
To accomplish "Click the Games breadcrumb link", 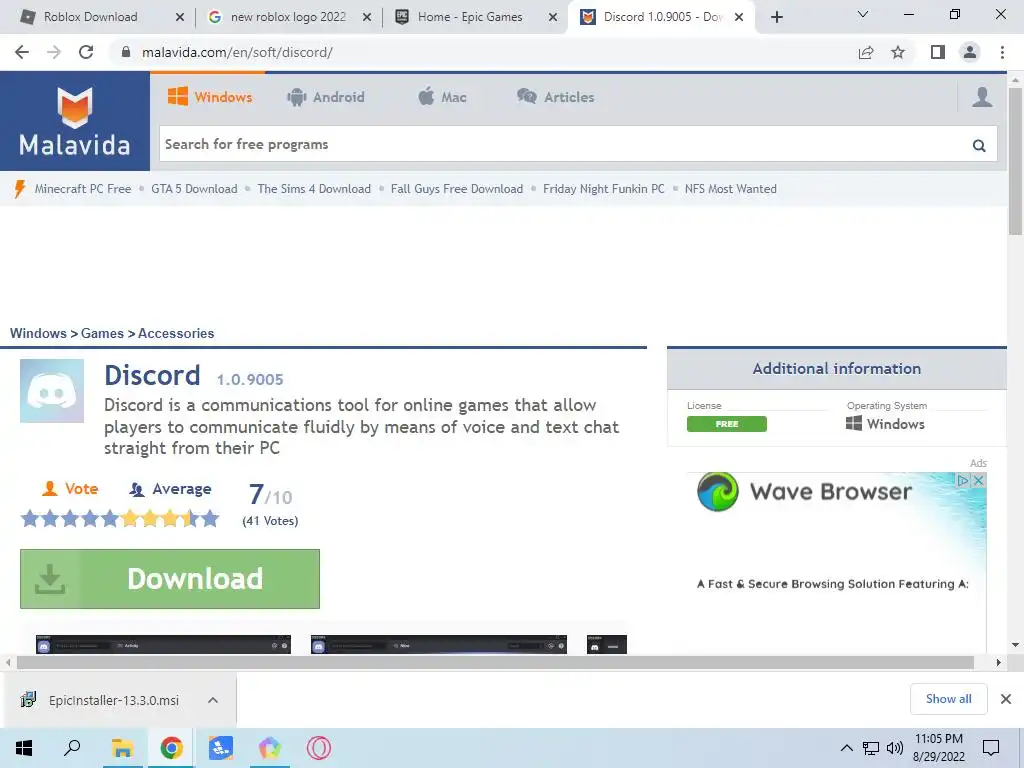I will [102, 333].
